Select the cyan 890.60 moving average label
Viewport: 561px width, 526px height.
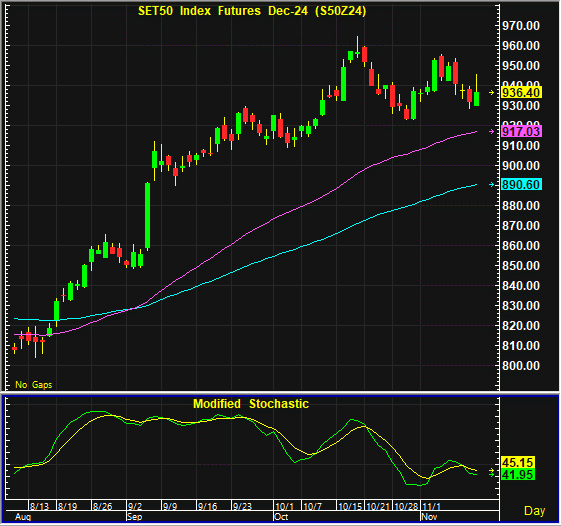(521, 185)
